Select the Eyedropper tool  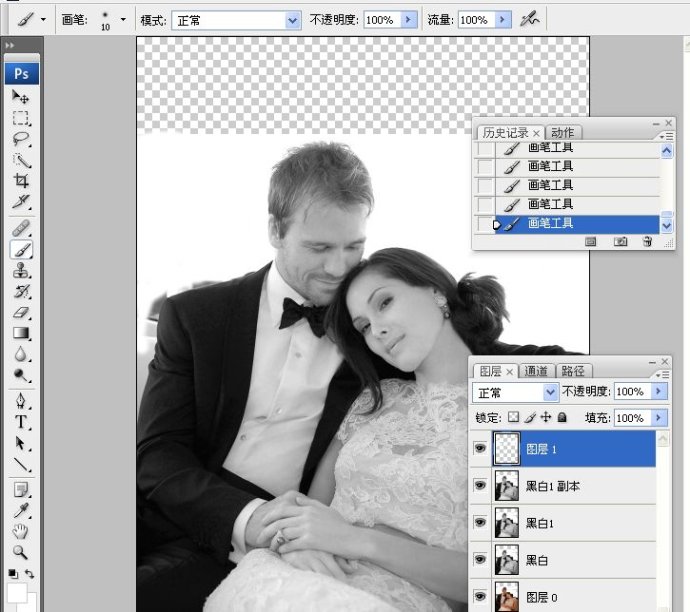tap(20, 510)
